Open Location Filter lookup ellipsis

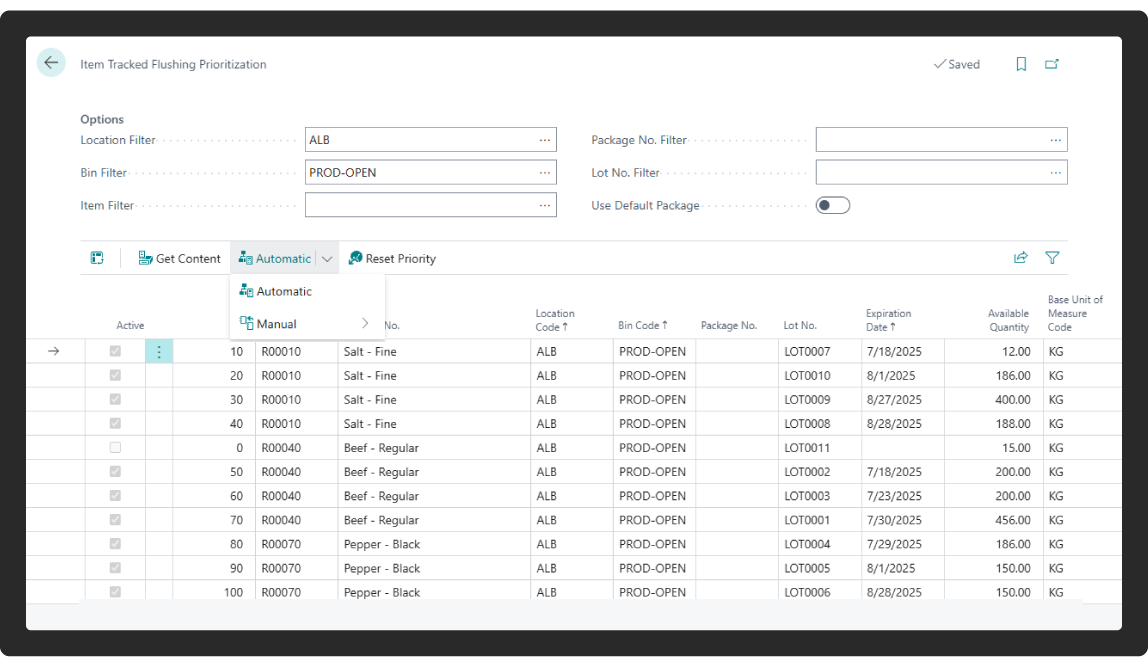545,140
